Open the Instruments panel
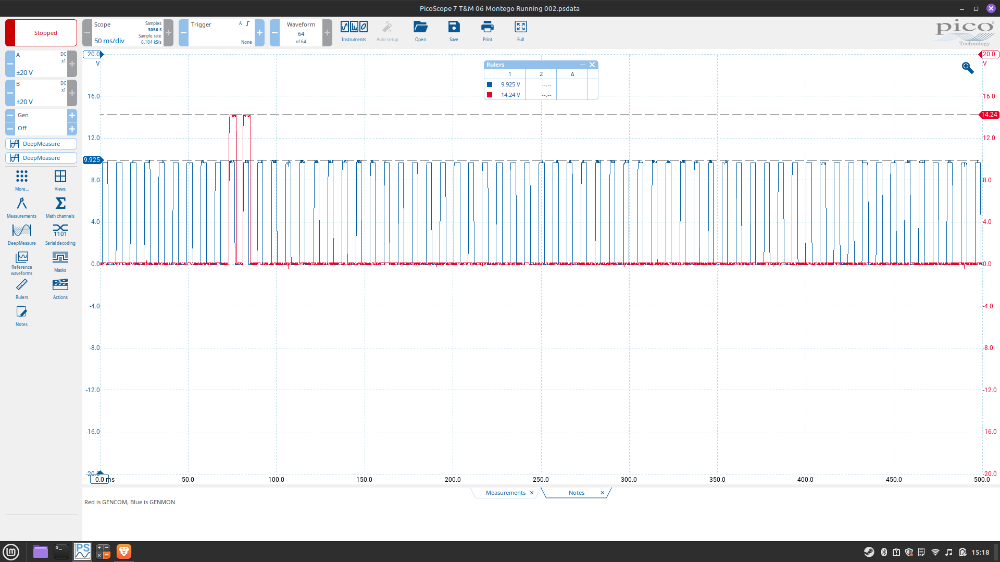1000x562 pixels. coord(354,31)
